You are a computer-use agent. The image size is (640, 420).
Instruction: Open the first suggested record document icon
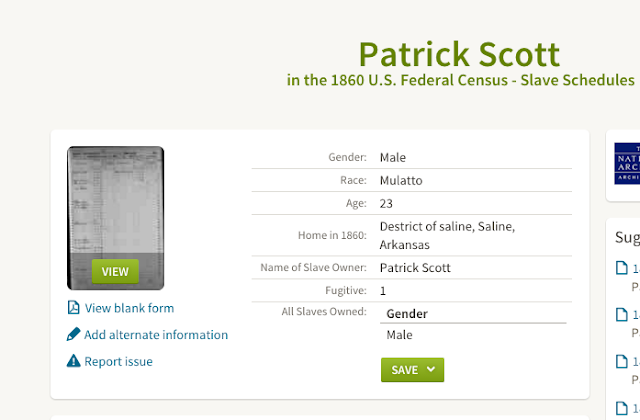click(x=621, y=268)
